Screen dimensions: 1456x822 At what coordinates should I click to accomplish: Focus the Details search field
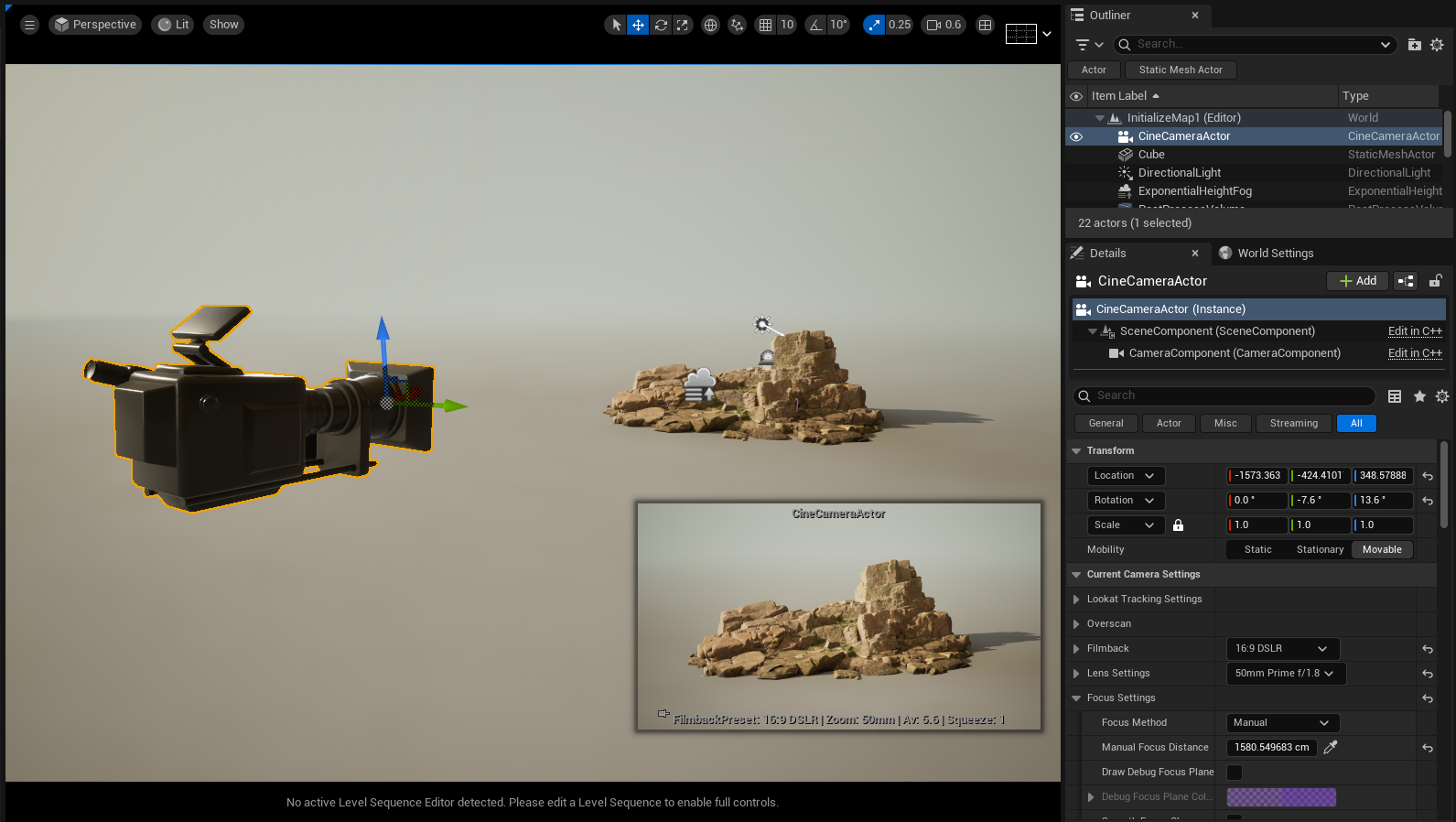tap(1224, 395)
